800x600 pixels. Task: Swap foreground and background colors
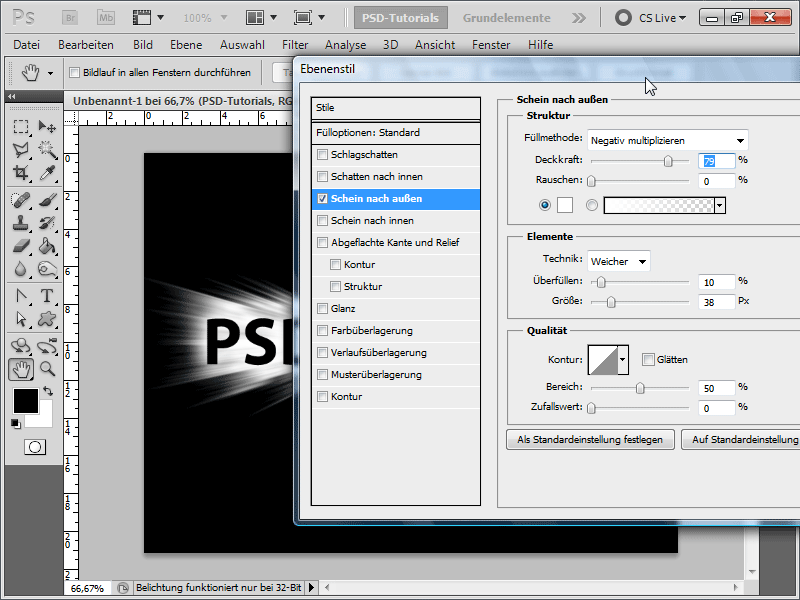48,391
